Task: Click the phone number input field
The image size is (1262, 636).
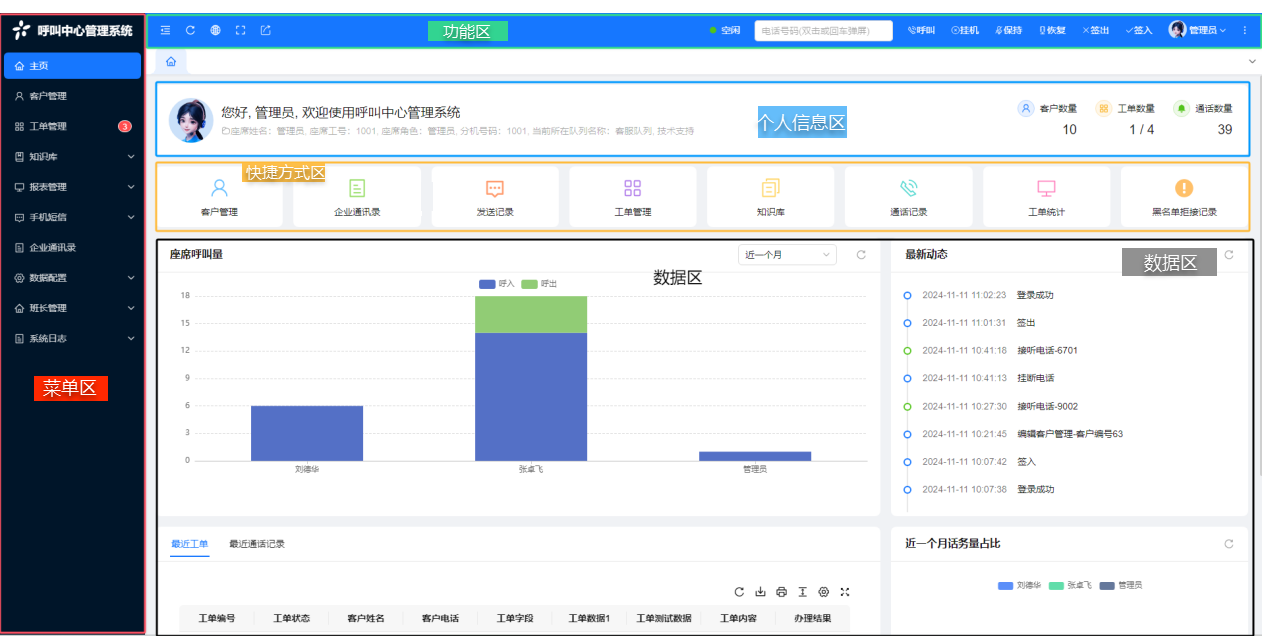Action: [x=823, y=31]
